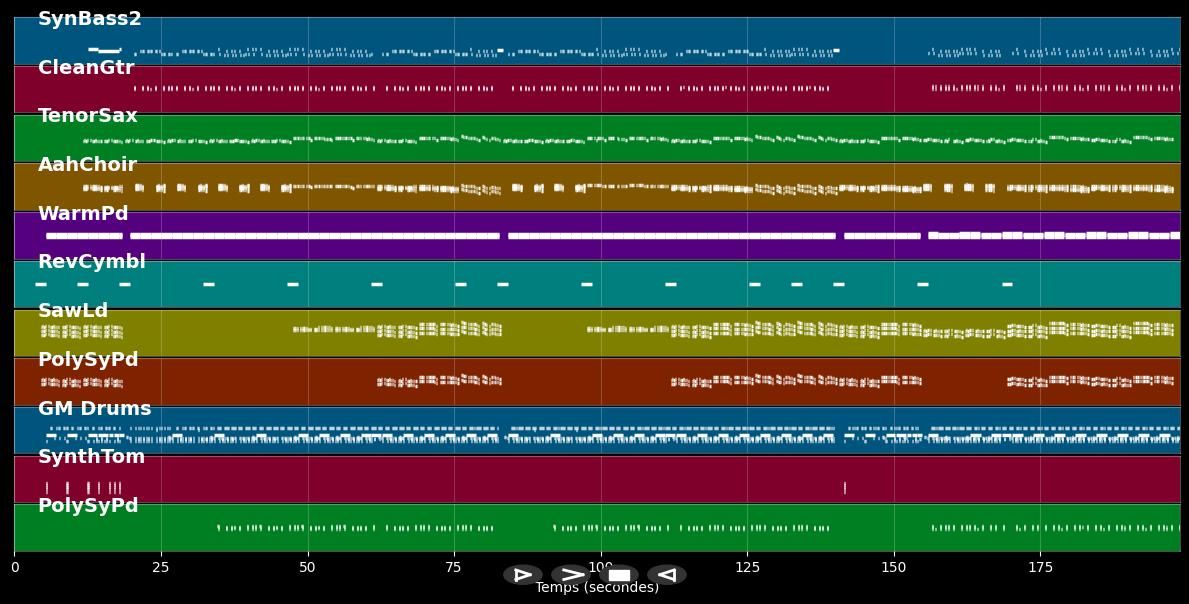Click the SynthTom track name
The height and width of the screenshot is (604, 1189).
(x=91, y=457)
